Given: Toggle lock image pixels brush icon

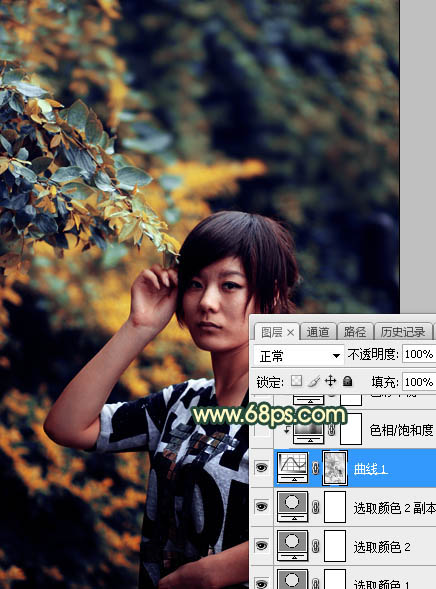Looking at the screenshot, I should coord(314,381).
